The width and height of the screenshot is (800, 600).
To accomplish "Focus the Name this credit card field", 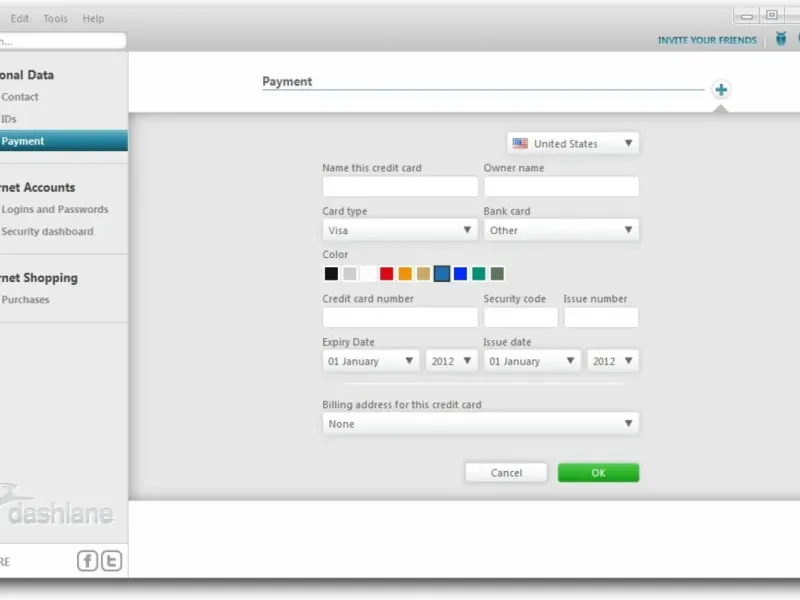I will click(400, 186).
